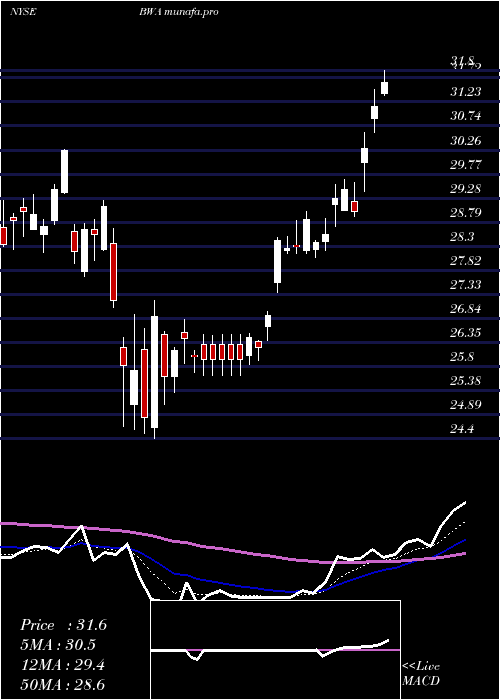This screenshot has width=500, height=700.
Task: Click the 31.23 price axis label
Action: [466, 92]
